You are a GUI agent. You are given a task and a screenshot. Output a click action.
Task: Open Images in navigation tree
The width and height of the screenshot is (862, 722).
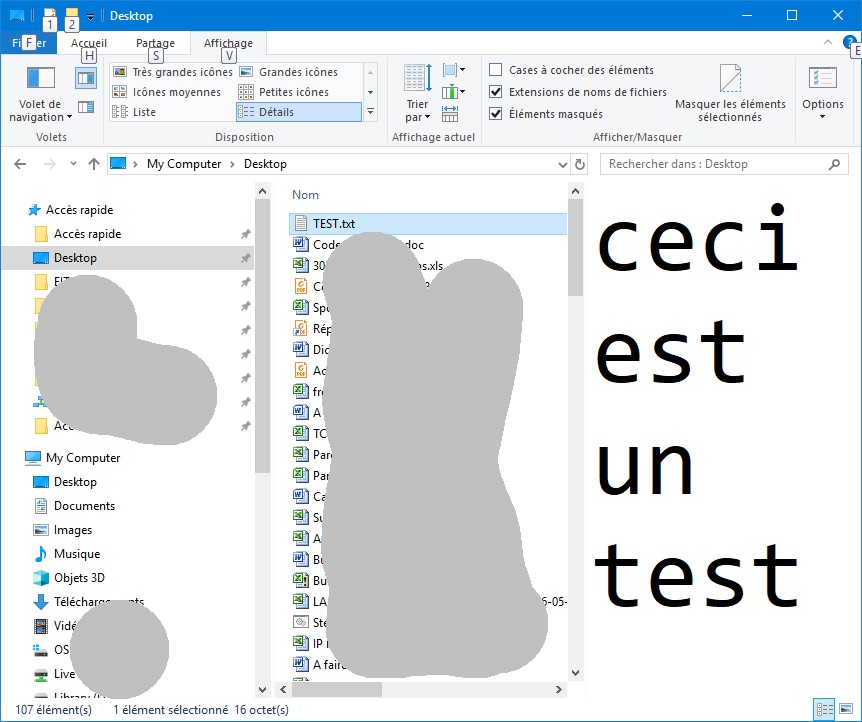(63, 530)
